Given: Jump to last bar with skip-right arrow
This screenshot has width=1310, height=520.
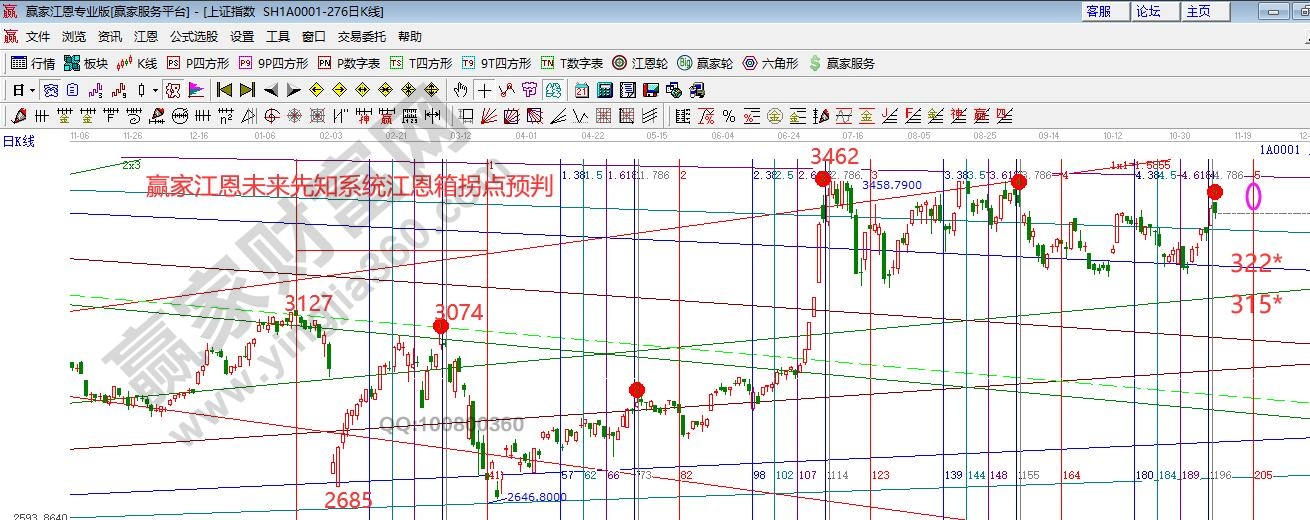Looking at the screenshot, I should (247, 90).
